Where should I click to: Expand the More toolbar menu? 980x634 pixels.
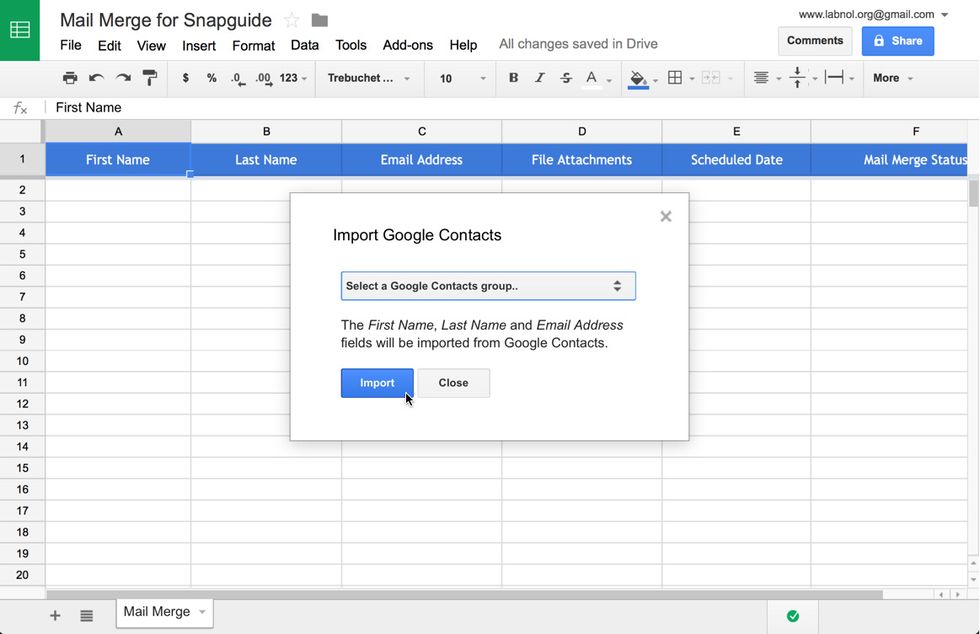(x=888, y=78)
